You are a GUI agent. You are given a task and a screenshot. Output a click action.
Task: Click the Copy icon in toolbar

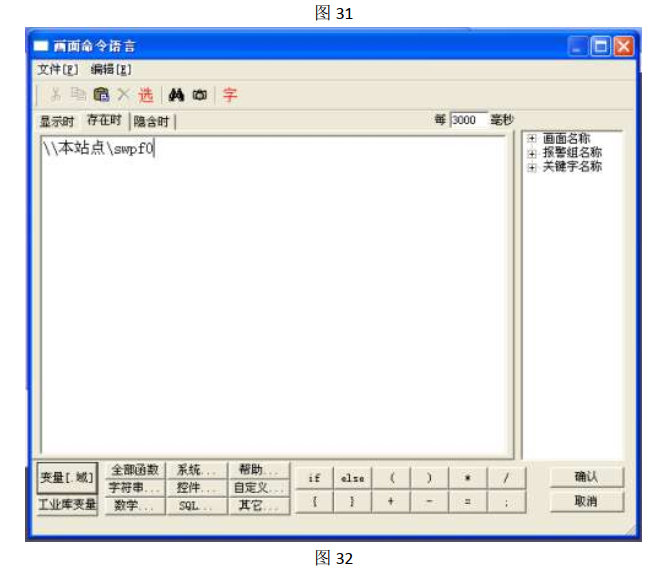coord(78,95)
